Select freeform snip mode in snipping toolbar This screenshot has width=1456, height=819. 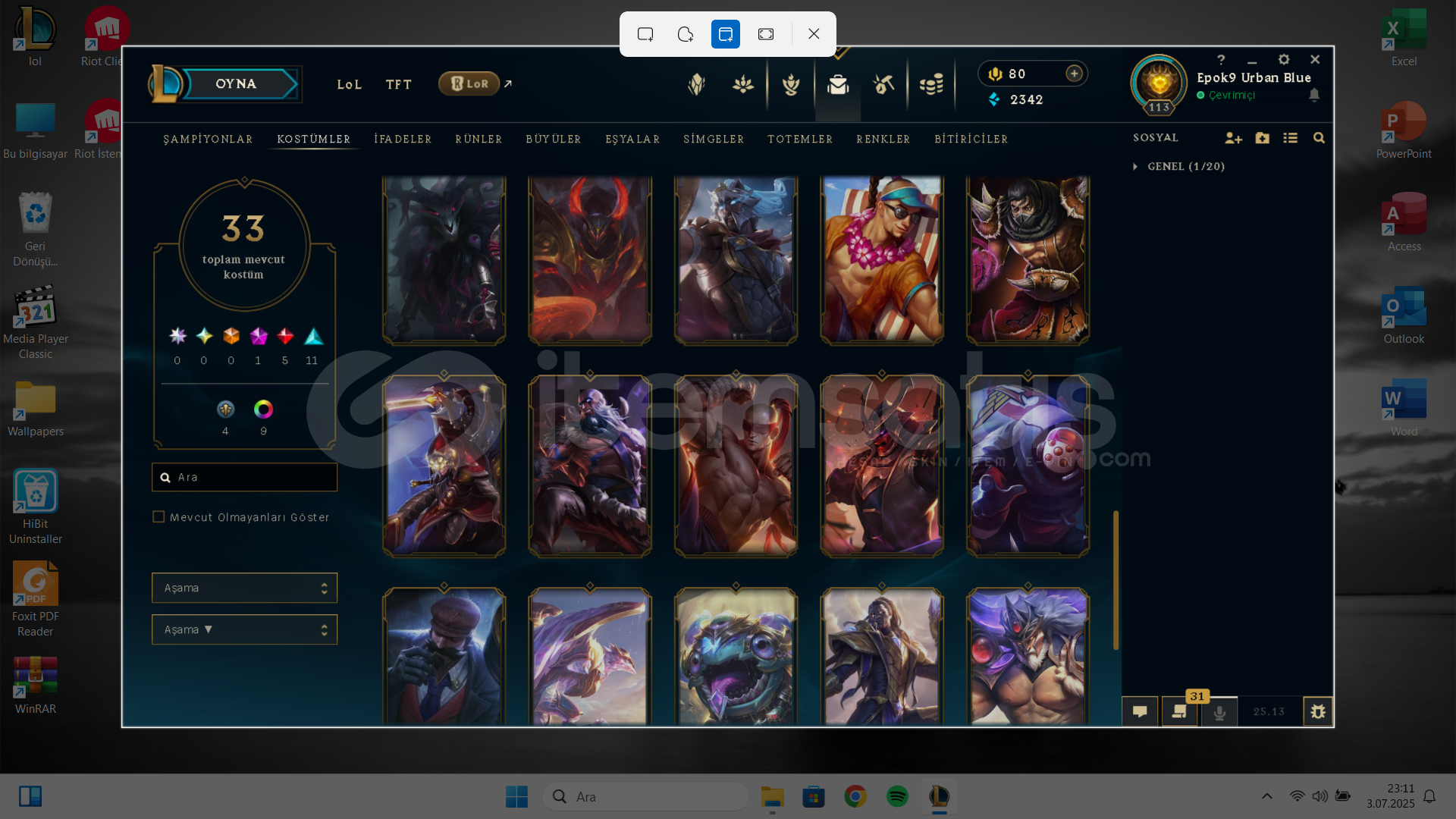686,34
